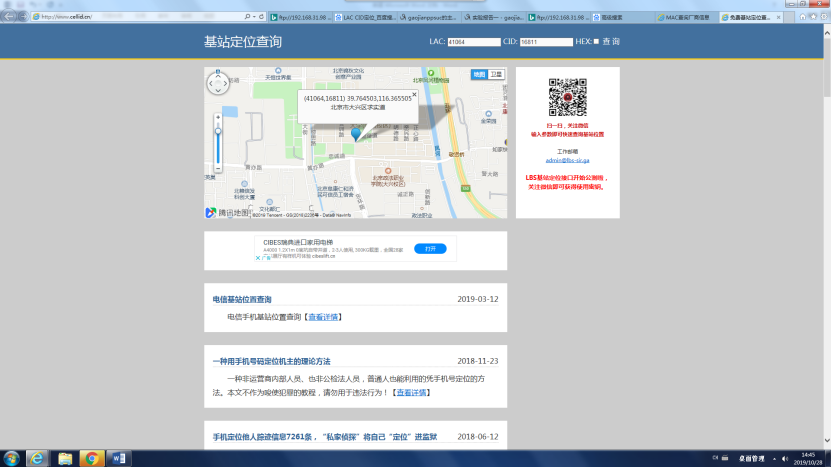This screenshot has height=468, width=831.
Task: Click the 桌面管理 tray item
Action: [751, 458]
